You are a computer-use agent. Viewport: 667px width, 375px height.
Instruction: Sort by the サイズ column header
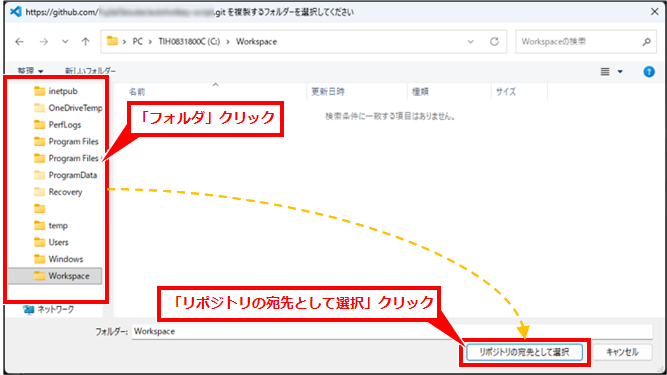pos(506,91)
